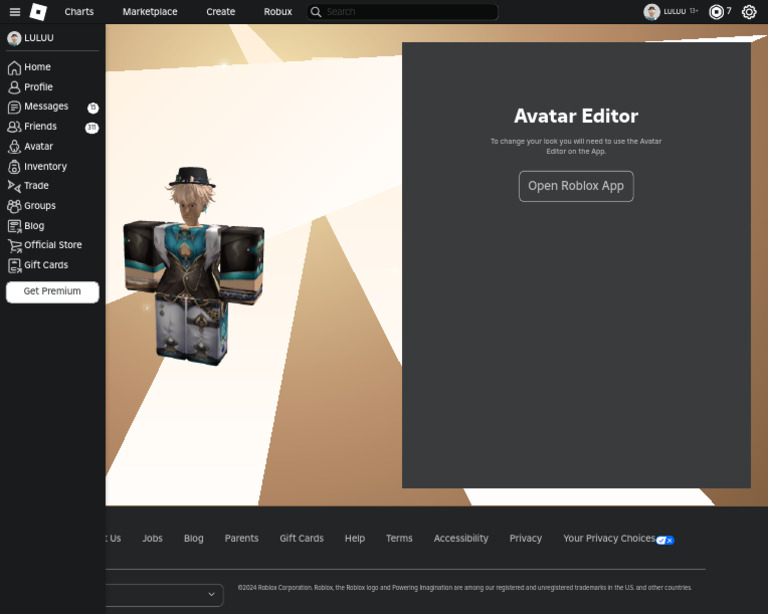This screenshot has height=614, width=768.
Task: Open the Create tab
Action: 220,12
